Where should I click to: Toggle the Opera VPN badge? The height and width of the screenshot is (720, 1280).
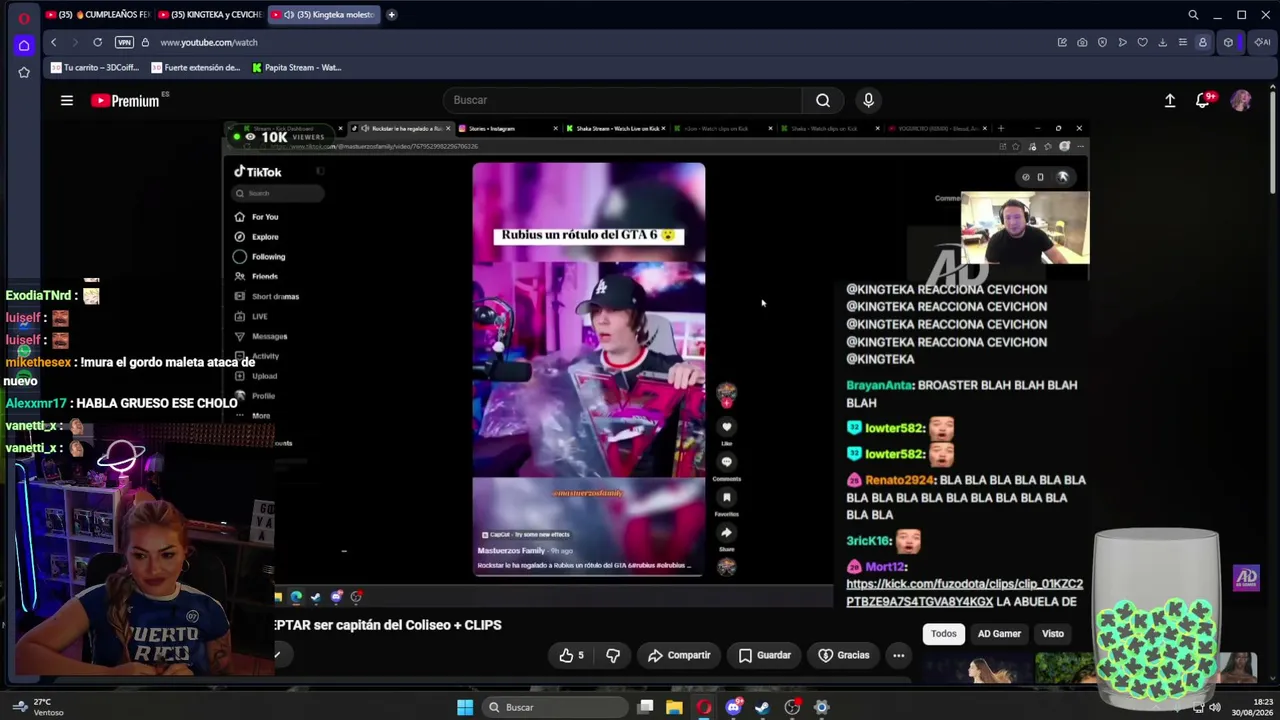(124, 42)
